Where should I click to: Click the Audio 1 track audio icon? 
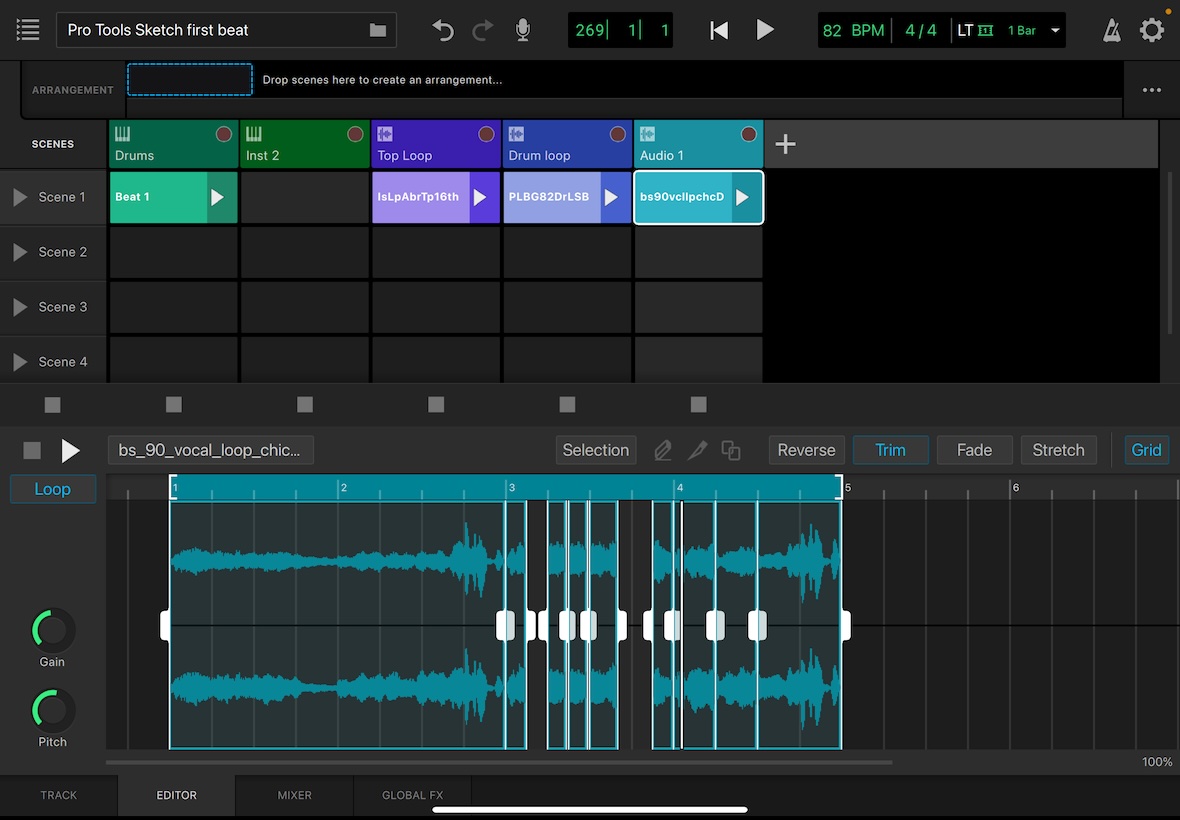[x=647, y=134]
